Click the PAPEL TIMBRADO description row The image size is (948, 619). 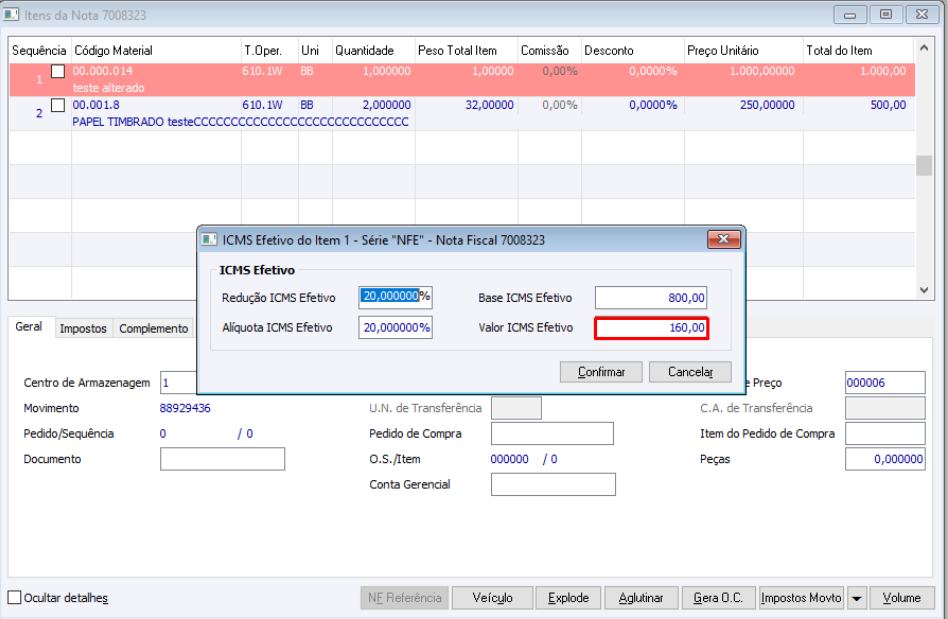tap(241, 122)
